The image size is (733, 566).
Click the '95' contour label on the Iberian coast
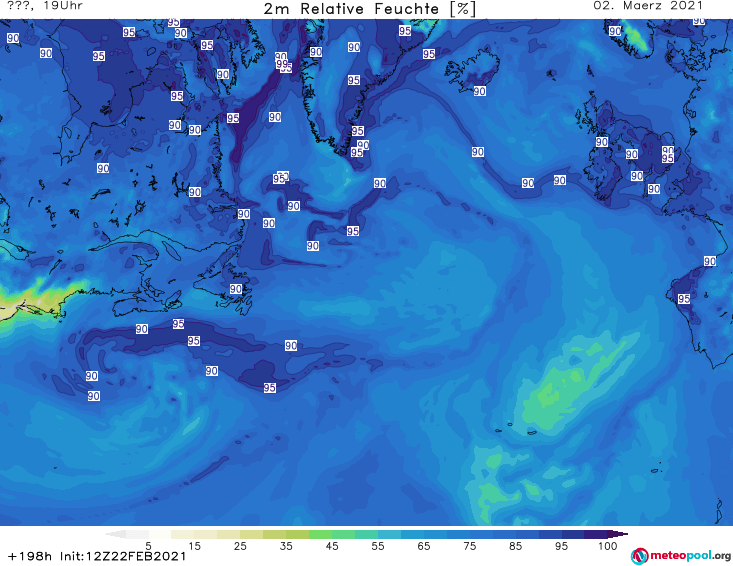[684, 298]
